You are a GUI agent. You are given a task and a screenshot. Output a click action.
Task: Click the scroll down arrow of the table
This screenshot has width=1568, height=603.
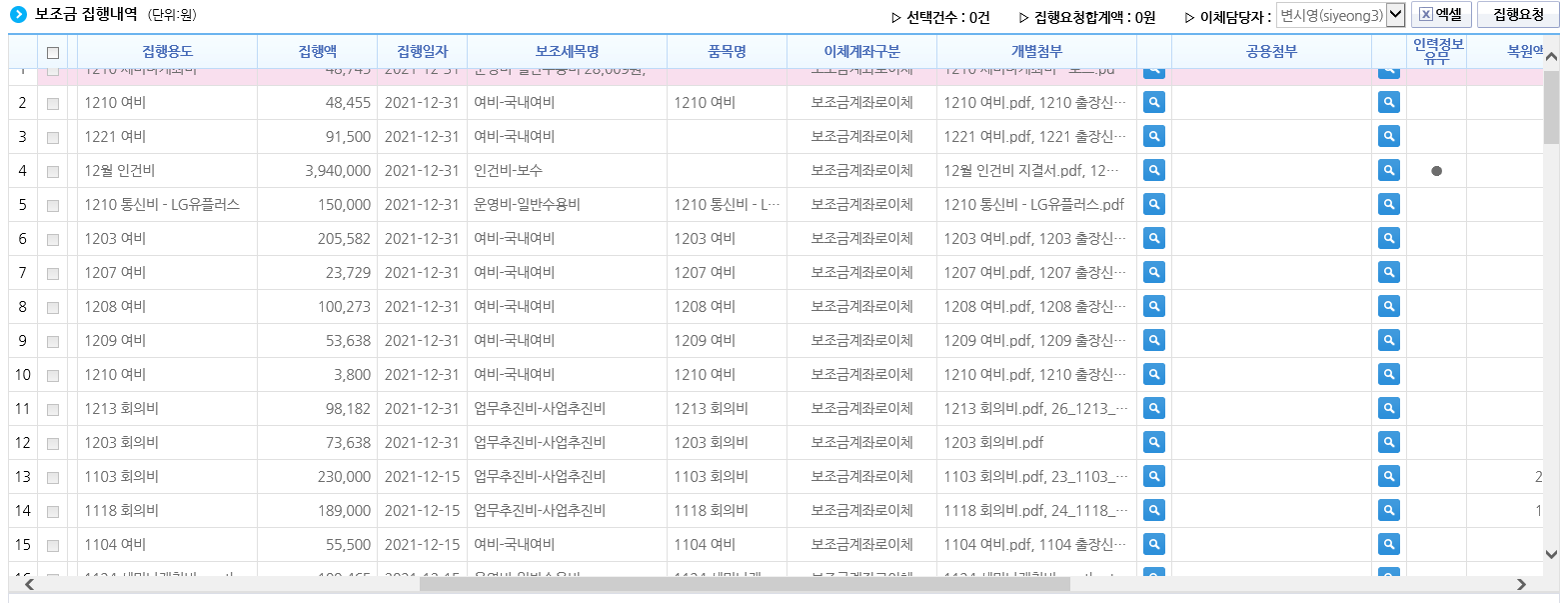[1551, 554]
